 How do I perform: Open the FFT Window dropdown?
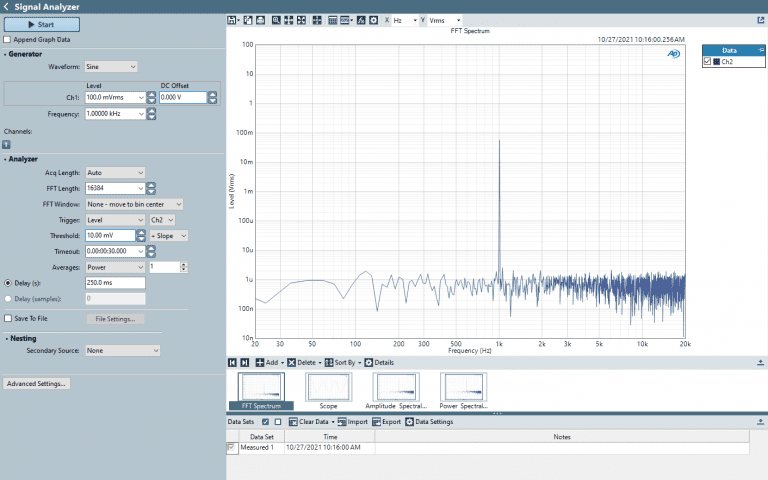135,204
